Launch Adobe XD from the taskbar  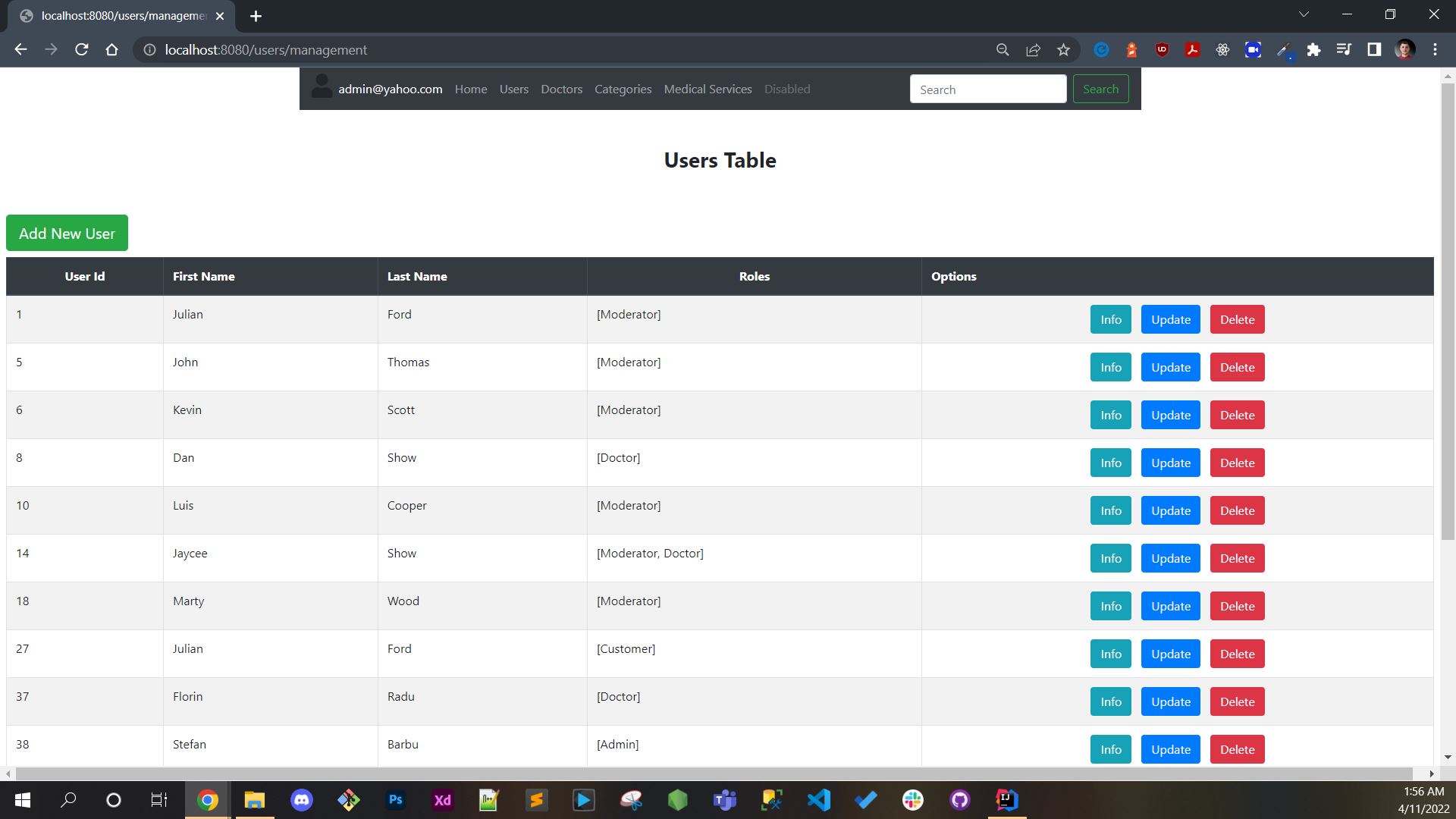(x=443, y=800)
